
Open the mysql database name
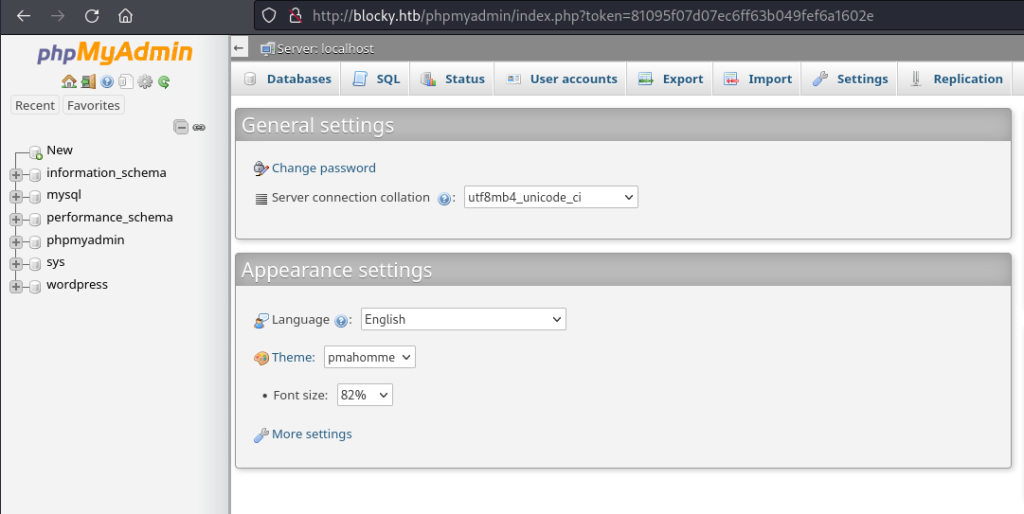click(x=64, y=195)
